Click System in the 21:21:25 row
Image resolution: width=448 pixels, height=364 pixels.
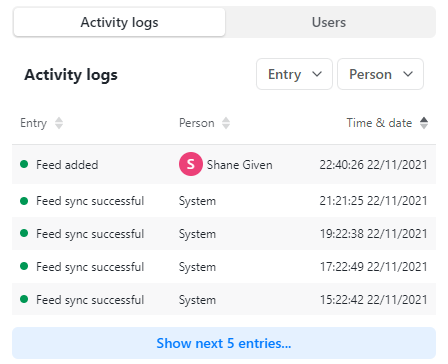[x=197, y=201]
